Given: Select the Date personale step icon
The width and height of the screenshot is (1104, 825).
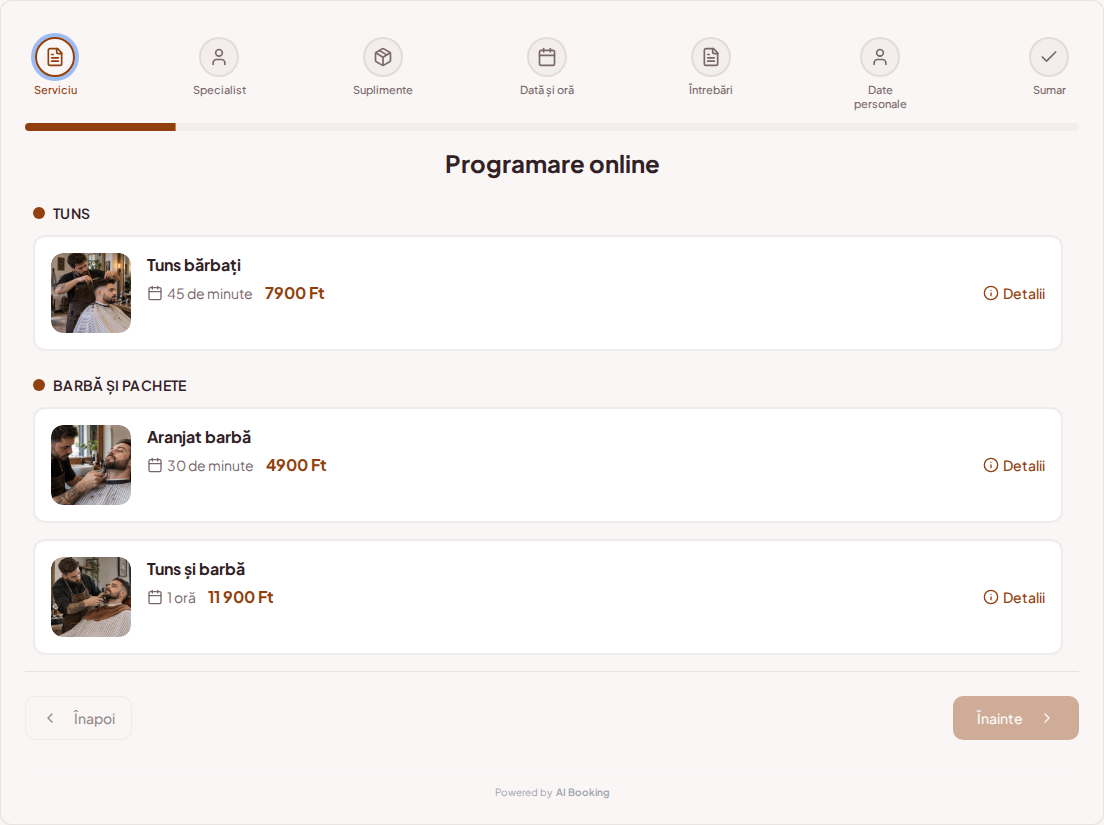Looking at the screenshot, I should point(880,57).
